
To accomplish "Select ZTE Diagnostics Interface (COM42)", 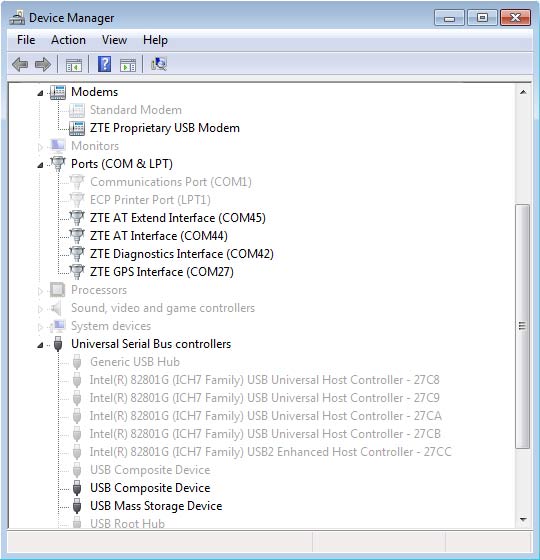I will [182, 254].
